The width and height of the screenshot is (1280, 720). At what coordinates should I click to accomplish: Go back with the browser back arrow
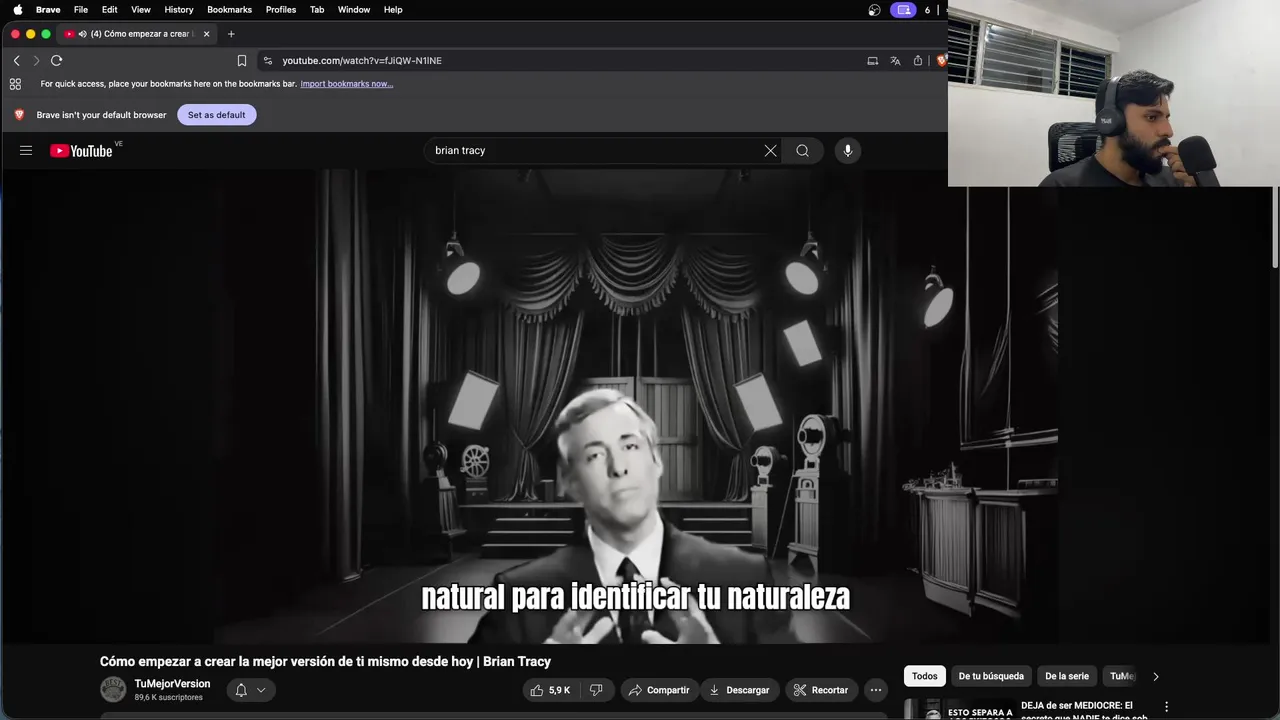tap(16, 61)
